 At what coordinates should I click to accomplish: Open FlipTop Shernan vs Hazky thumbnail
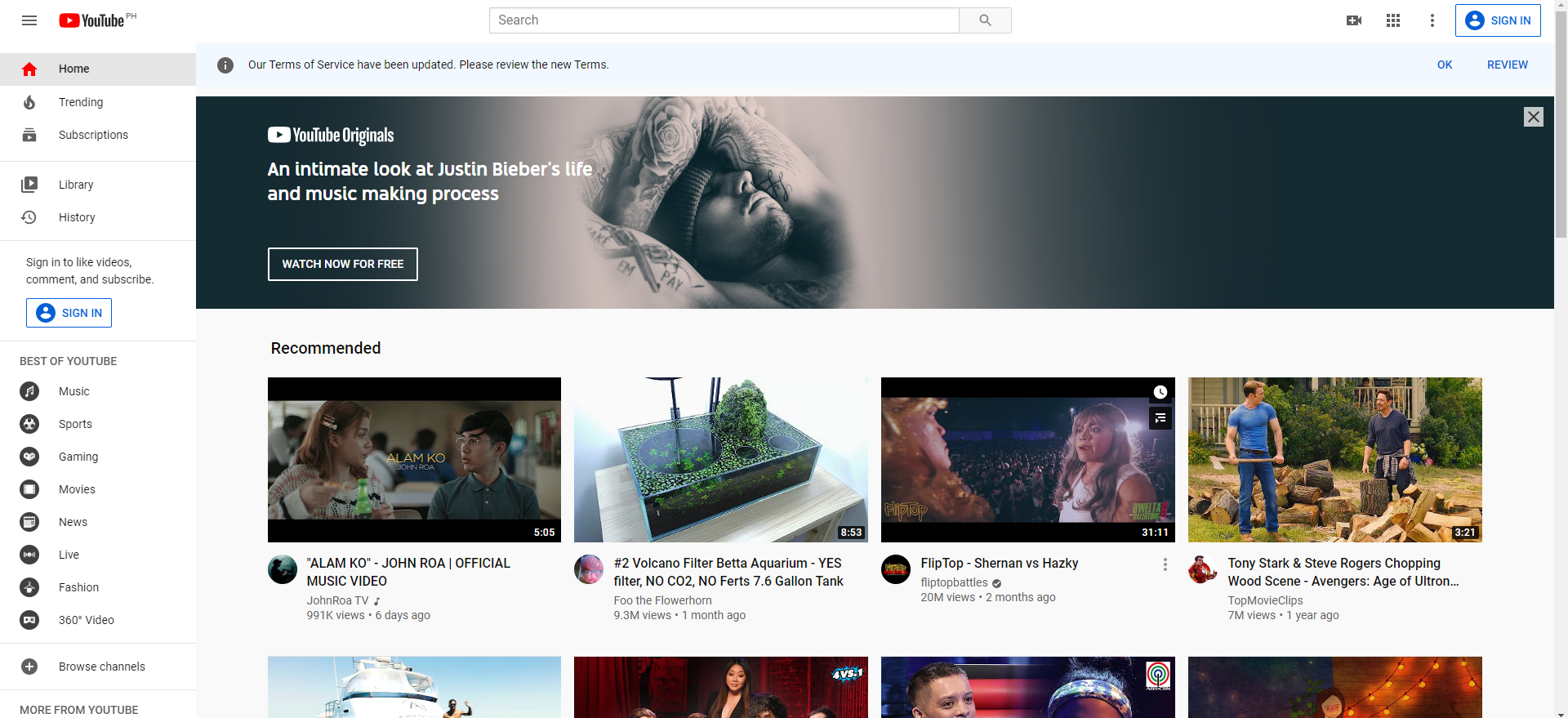[x=1028, y=460]
